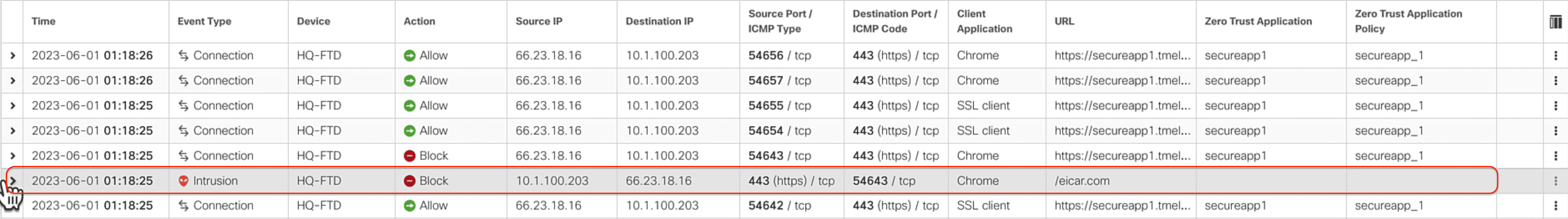The width and height of the screenshot is (1568, 219).
Task: Click the Connection icon in the port 54654 row
Action: click(x=183, y=131)
